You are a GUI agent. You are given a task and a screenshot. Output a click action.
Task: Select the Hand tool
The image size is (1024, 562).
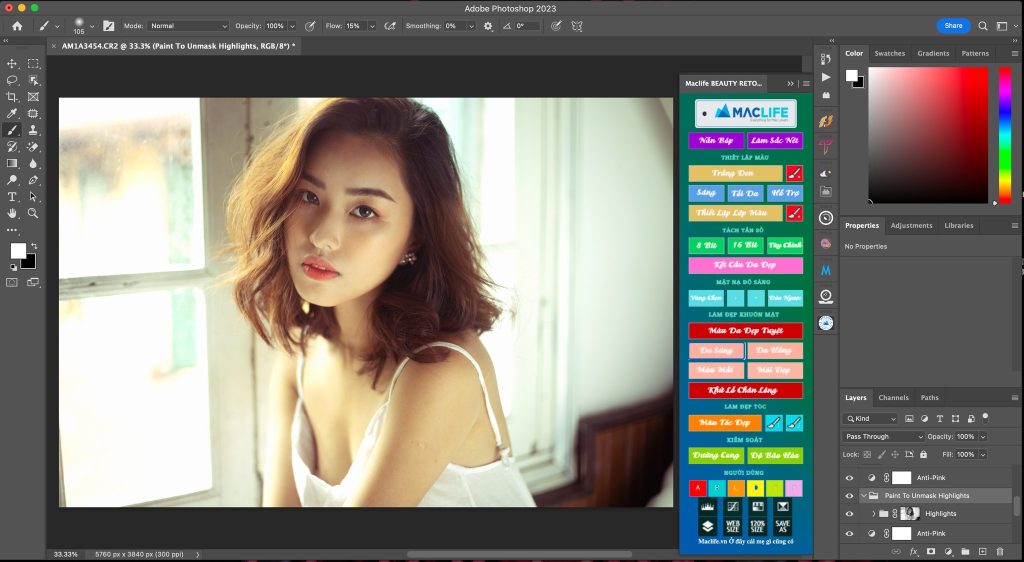tap(12, 213)
